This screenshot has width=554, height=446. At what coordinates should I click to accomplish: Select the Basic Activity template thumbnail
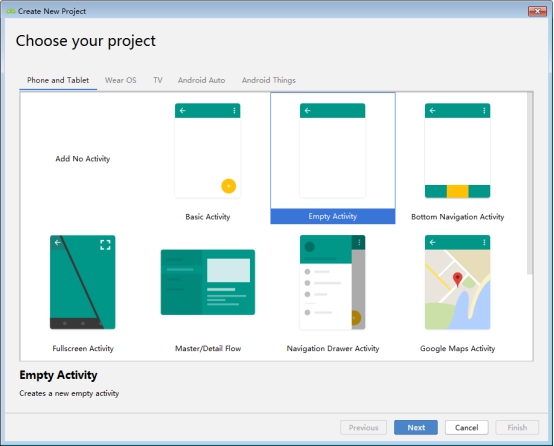pos(207,150)
